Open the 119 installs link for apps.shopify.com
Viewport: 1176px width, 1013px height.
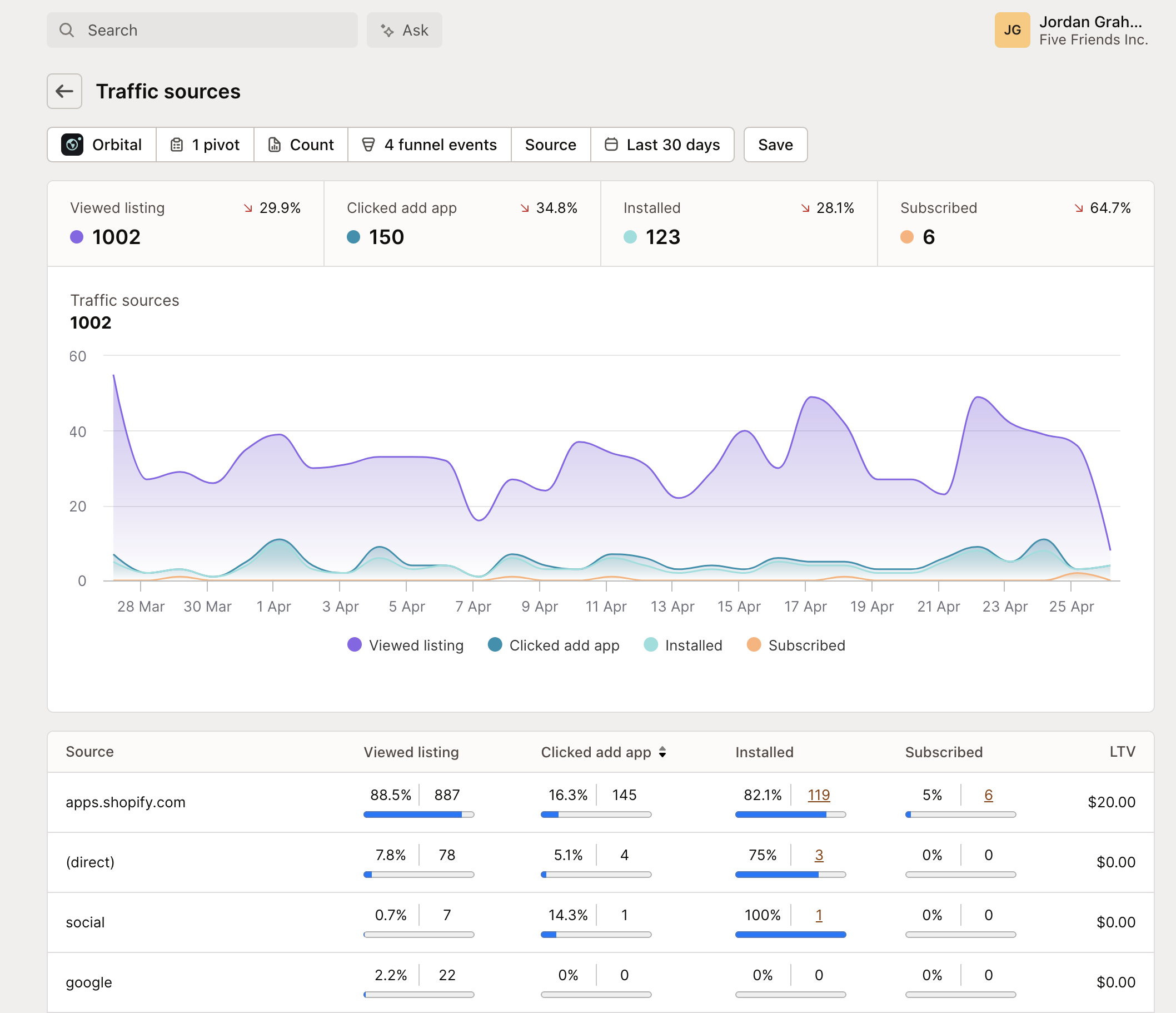(x=819, y=795)
